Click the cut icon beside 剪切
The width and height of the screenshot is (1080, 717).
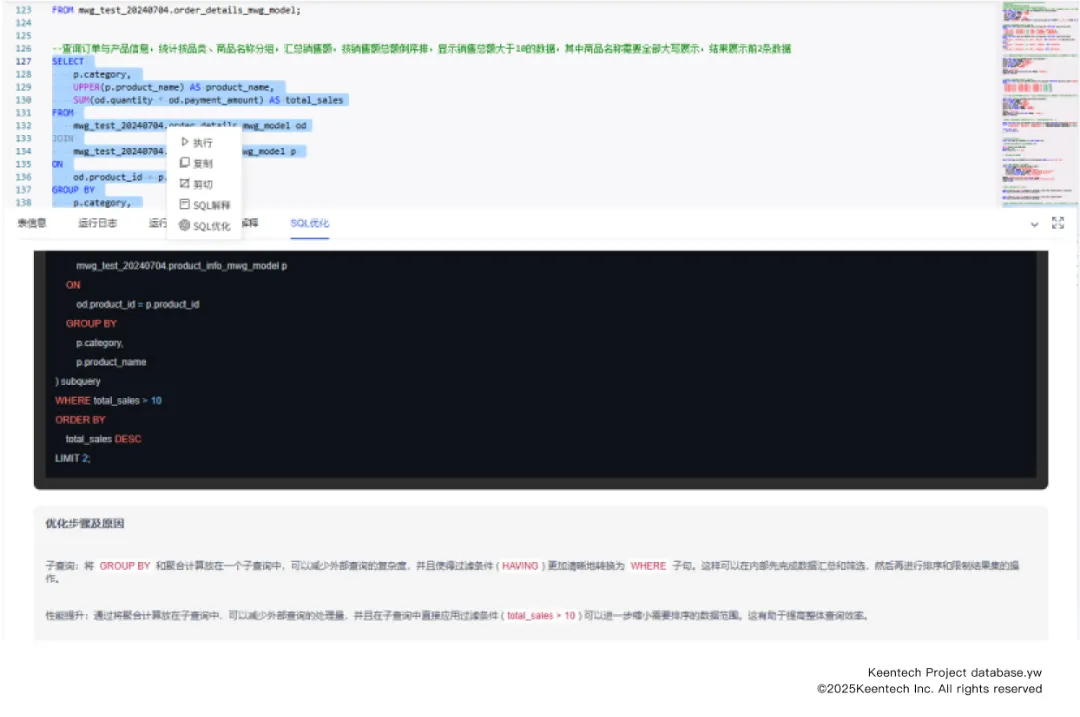pyautogui.click(x=184, y=184)
